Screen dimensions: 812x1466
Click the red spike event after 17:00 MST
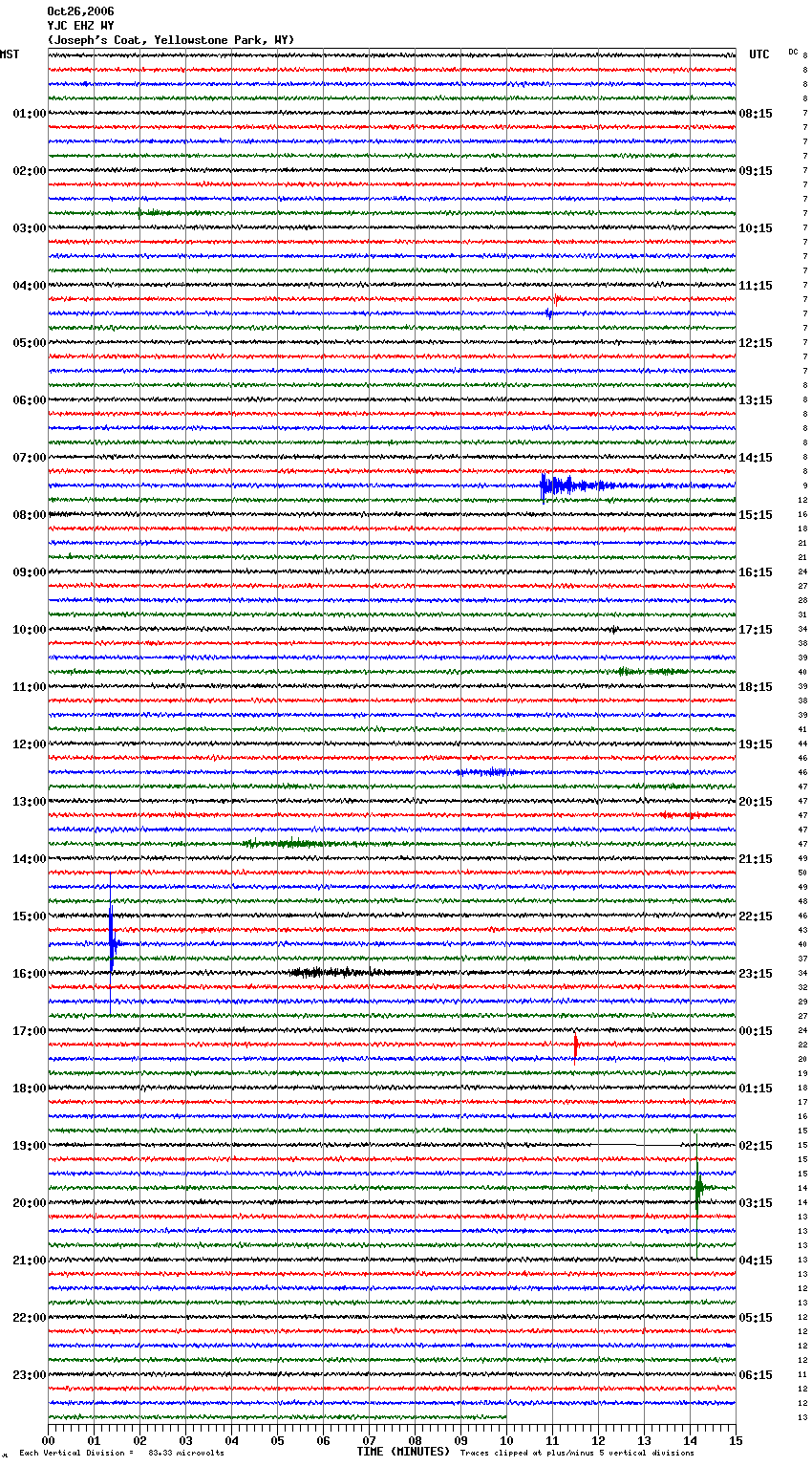point(576,1045)
